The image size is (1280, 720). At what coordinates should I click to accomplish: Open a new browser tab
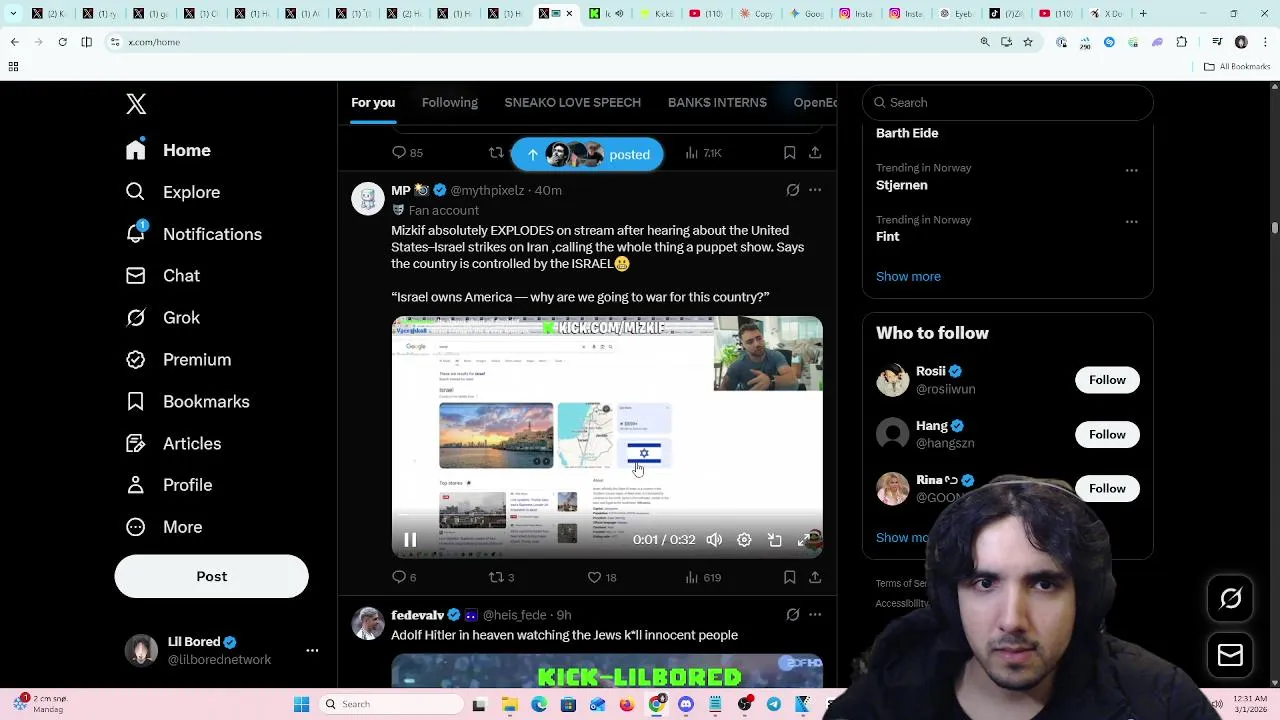pos(1143,14)
